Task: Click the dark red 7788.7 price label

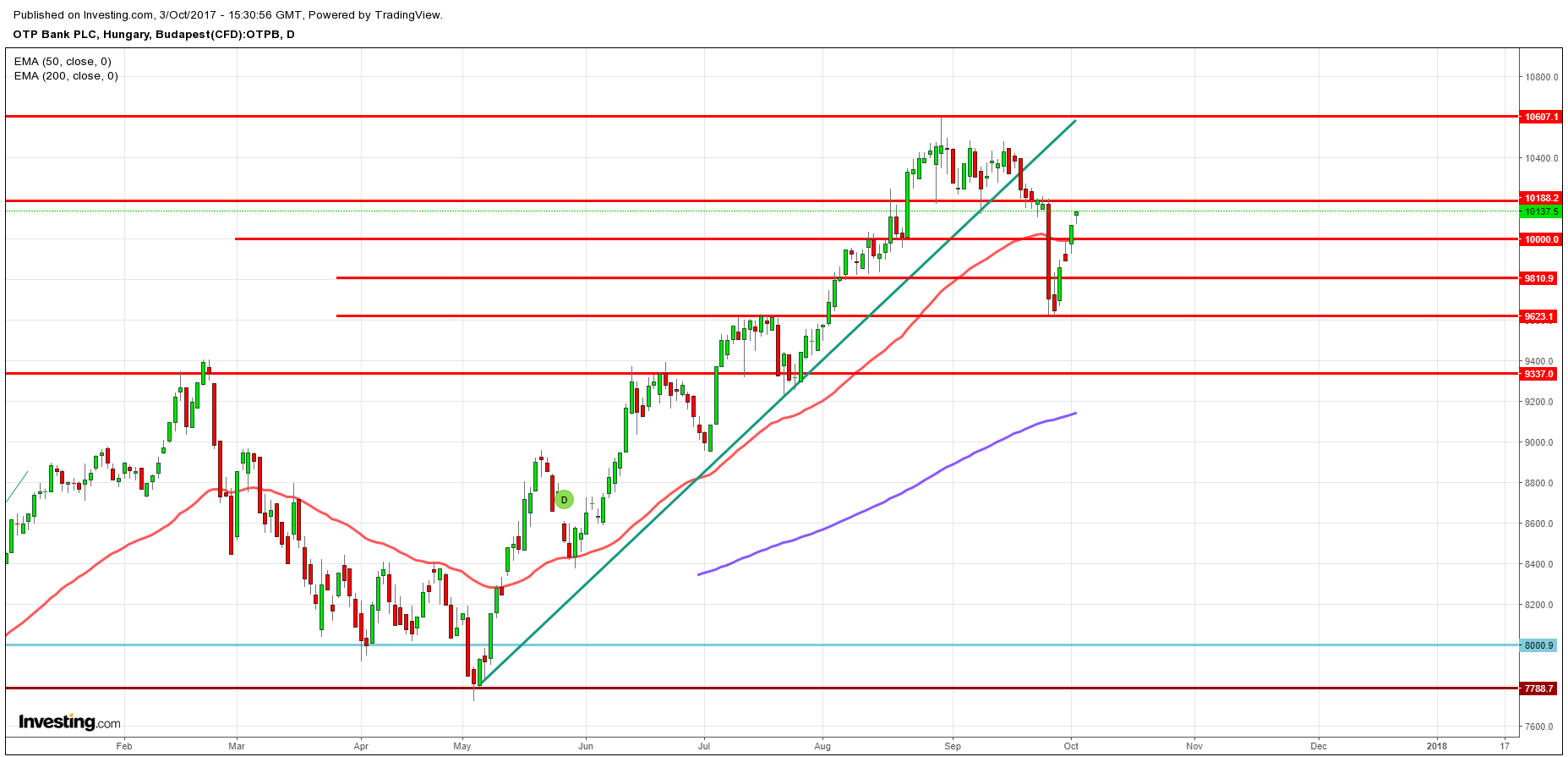Action: [1539, 688]
